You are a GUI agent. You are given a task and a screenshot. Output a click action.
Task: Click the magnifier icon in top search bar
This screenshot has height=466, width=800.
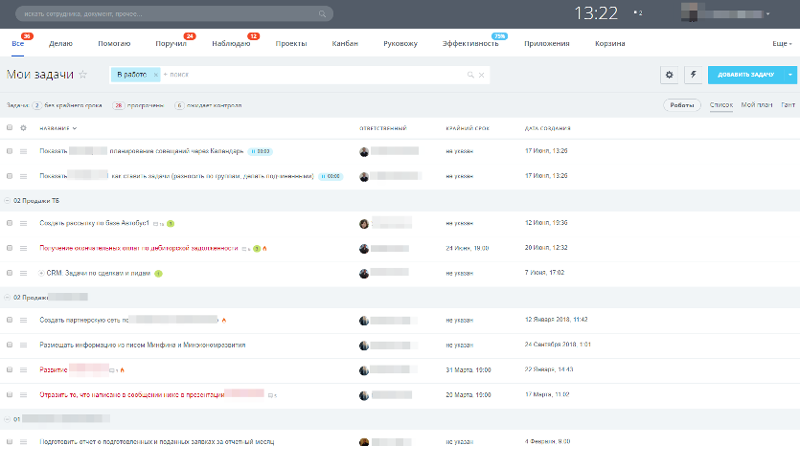coord(322,14)
